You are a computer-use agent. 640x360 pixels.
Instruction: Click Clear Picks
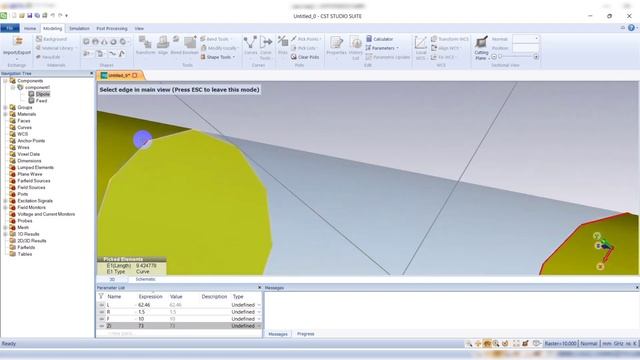click(x=305, y=57)
